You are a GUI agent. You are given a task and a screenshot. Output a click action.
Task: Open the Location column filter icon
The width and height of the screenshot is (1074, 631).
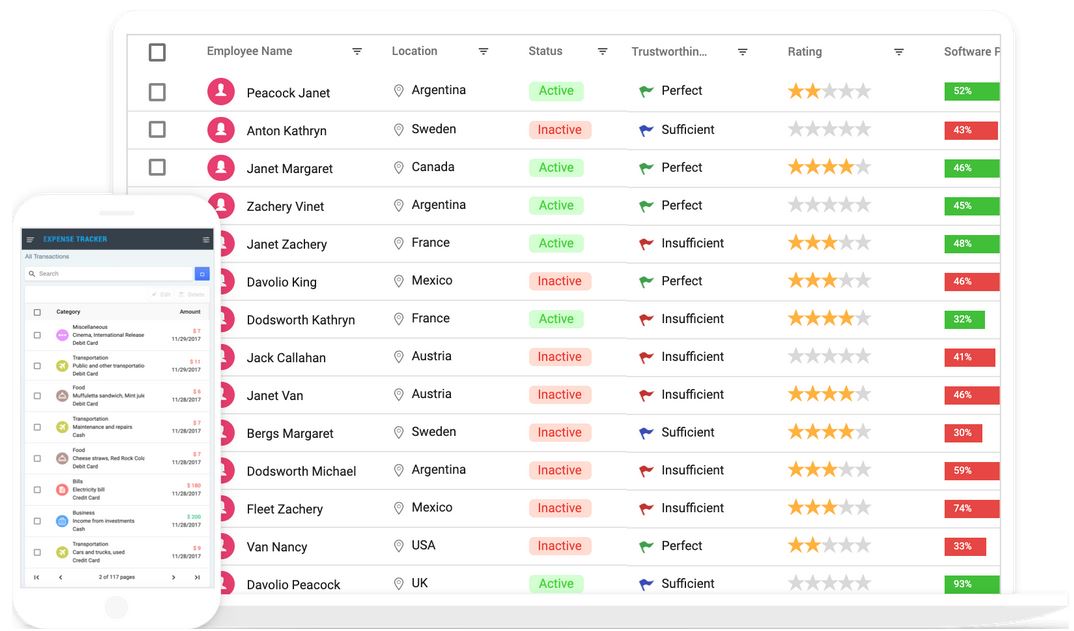pyautogui.click(x=483, y=51)
